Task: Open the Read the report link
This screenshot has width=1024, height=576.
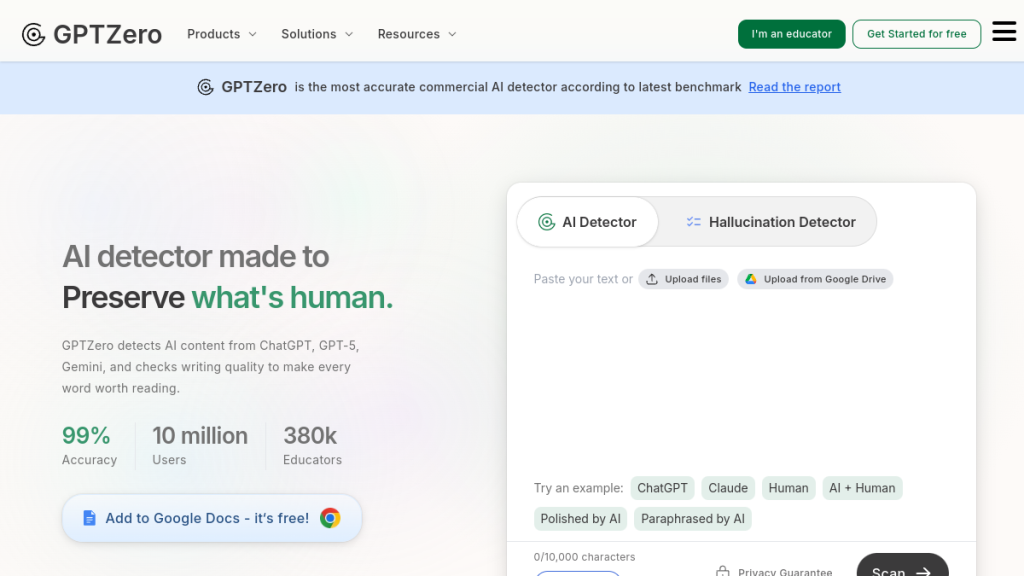Action: pyautogui.click(x=794, y=87)
